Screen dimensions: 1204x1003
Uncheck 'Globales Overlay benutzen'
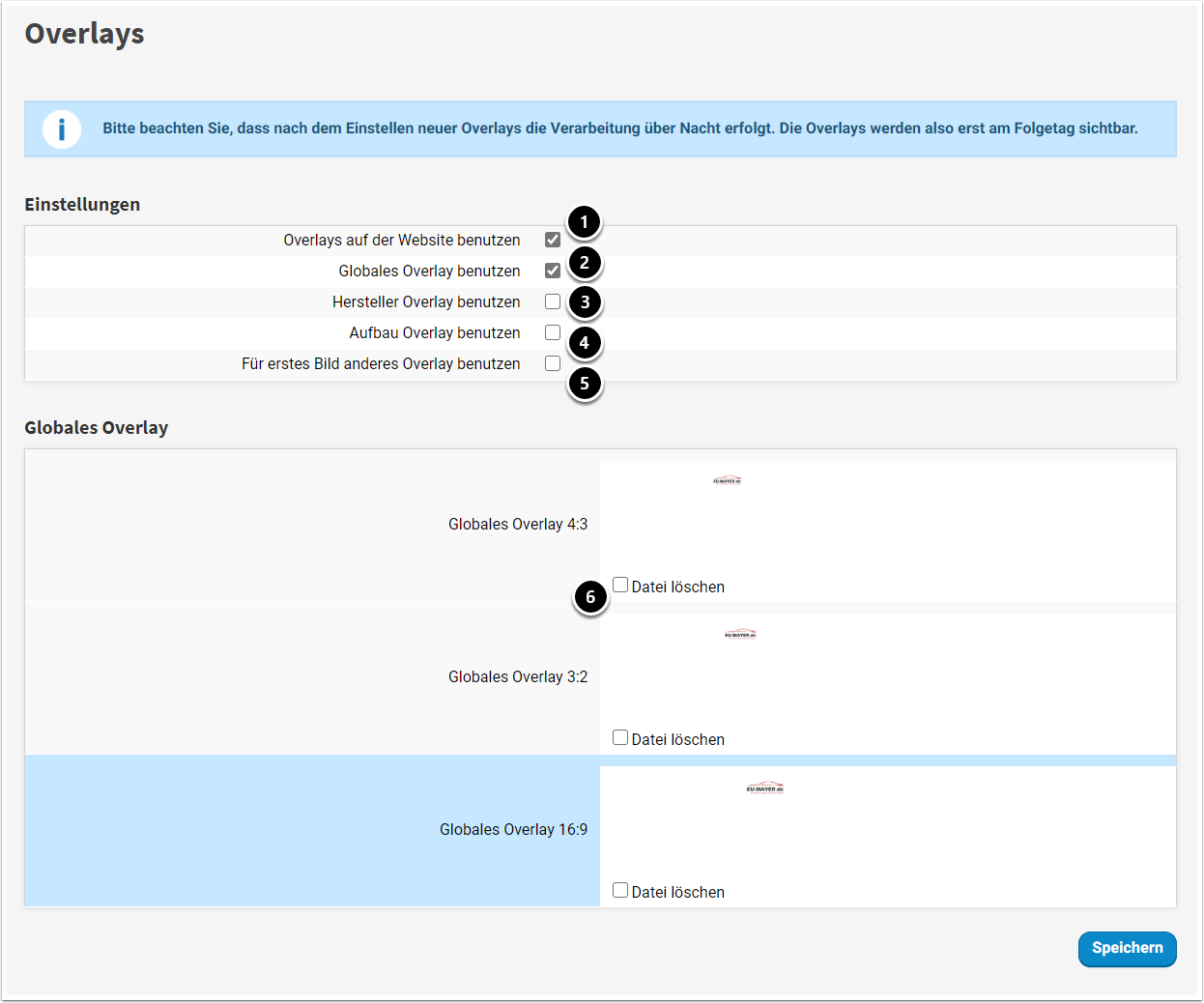click(553, 271)
